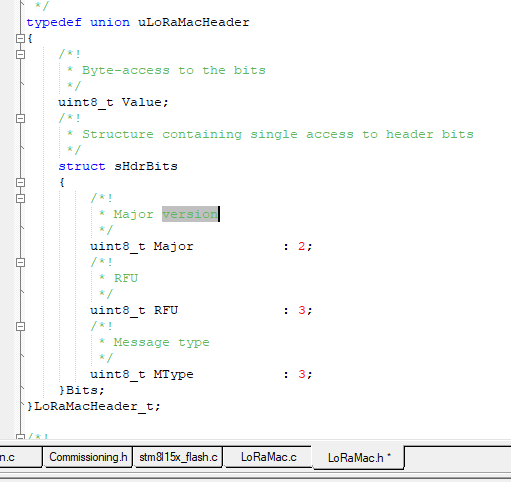Screen dimensions: 511x482
Task: Click the 'union' keyword
Action: click(110, 23)
